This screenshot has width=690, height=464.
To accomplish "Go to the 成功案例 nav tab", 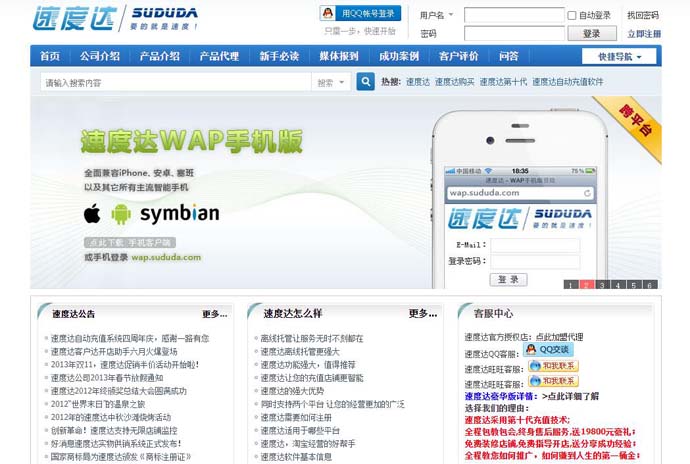I will (x=398, y=56).
